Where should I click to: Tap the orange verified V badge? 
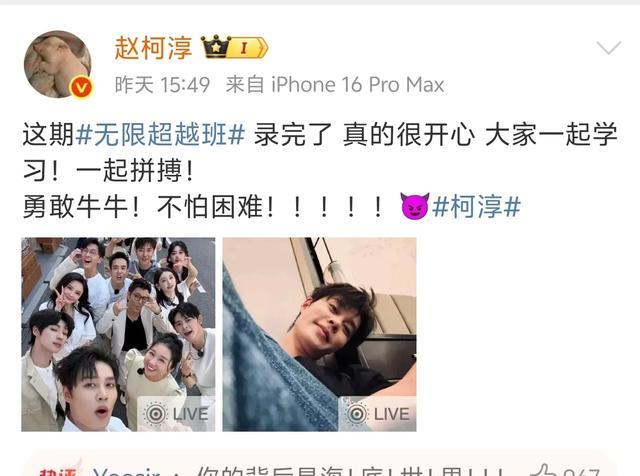[81, 87]
